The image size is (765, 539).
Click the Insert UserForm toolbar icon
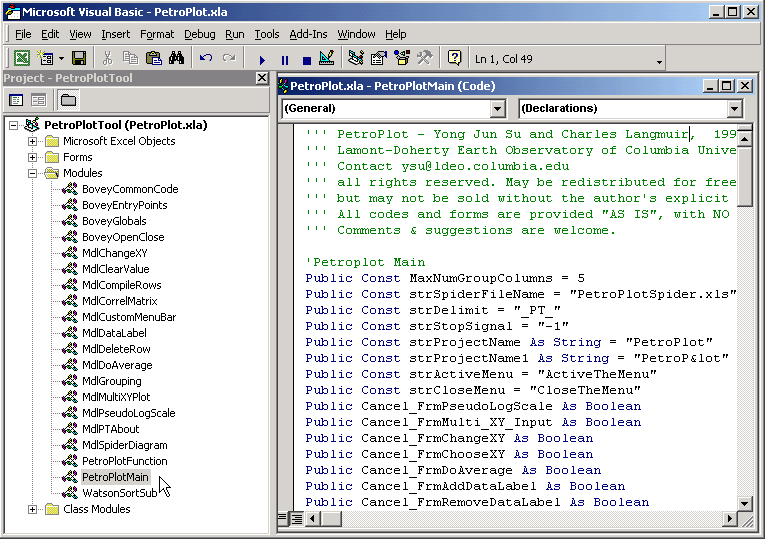point(46,59)
